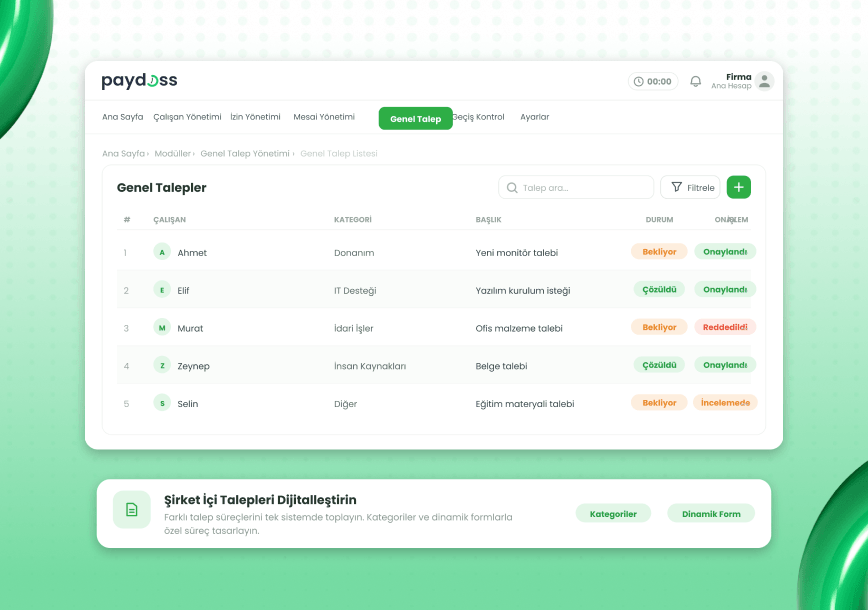Click the search magnifier icon
Image resolution: width=868 pixels, height=610 pixels.
tap(512, 188)
